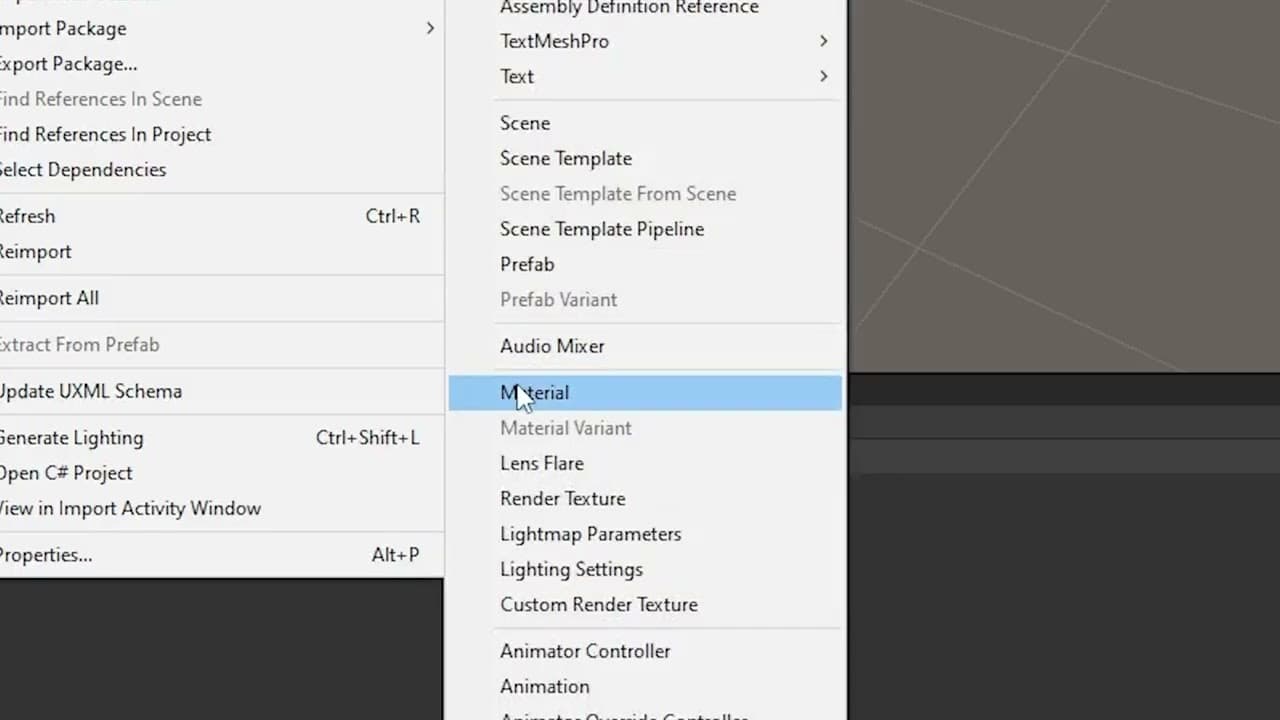1280x720 pixels.
Task: Add an Audio Mixer asset
Action: point(552,346)
